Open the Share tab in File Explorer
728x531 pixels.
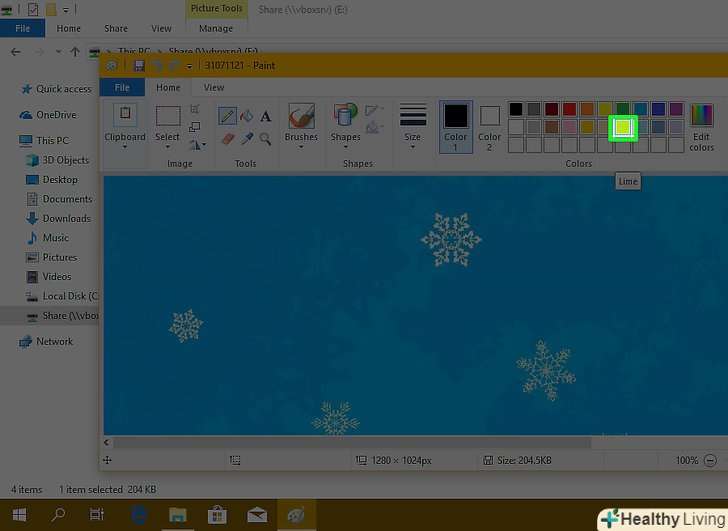click(116, 28)
